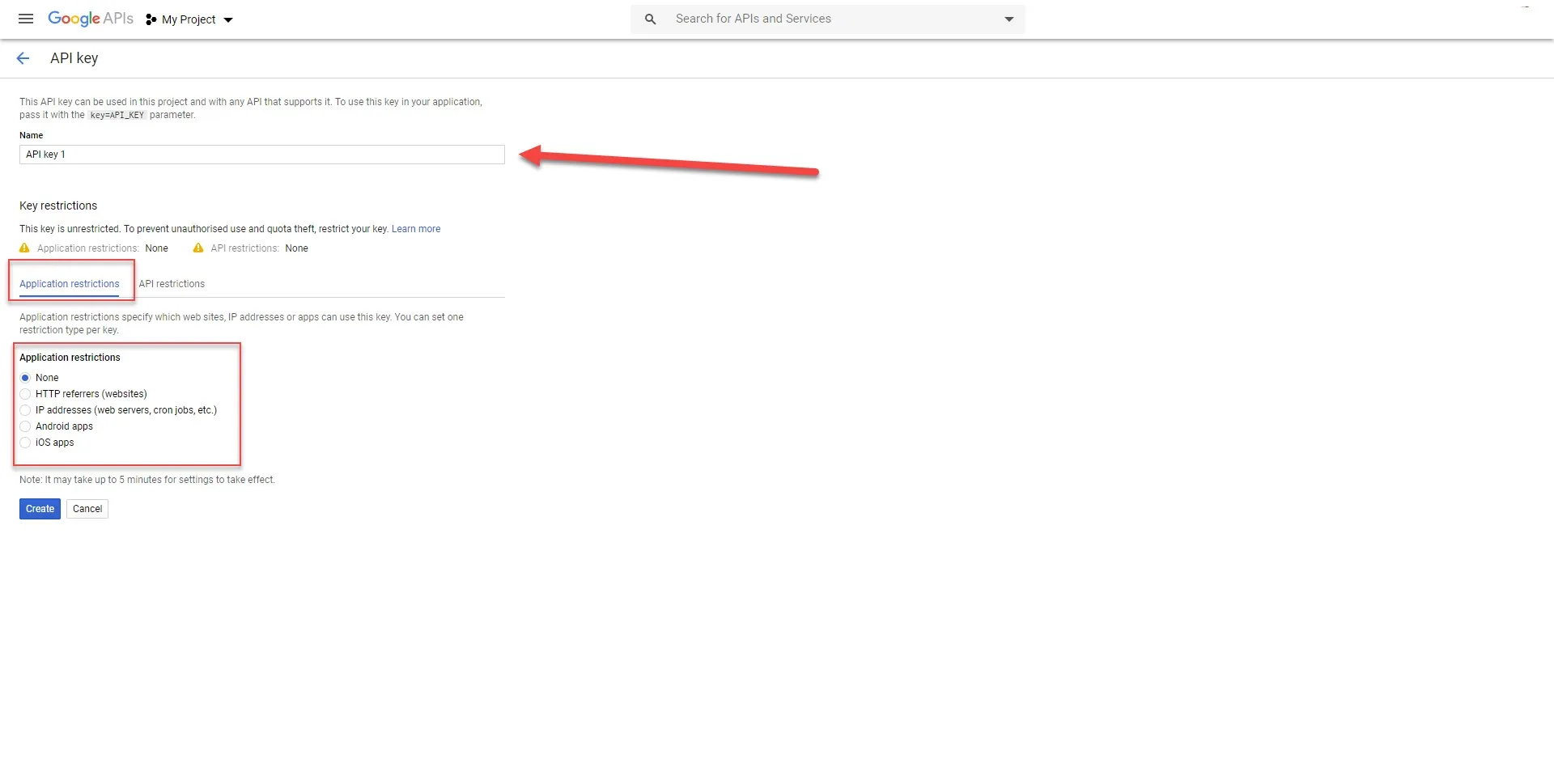This screenshot has width=1554, height=784.
Task: Select the Android apps restriction
Action: [25, 426]
